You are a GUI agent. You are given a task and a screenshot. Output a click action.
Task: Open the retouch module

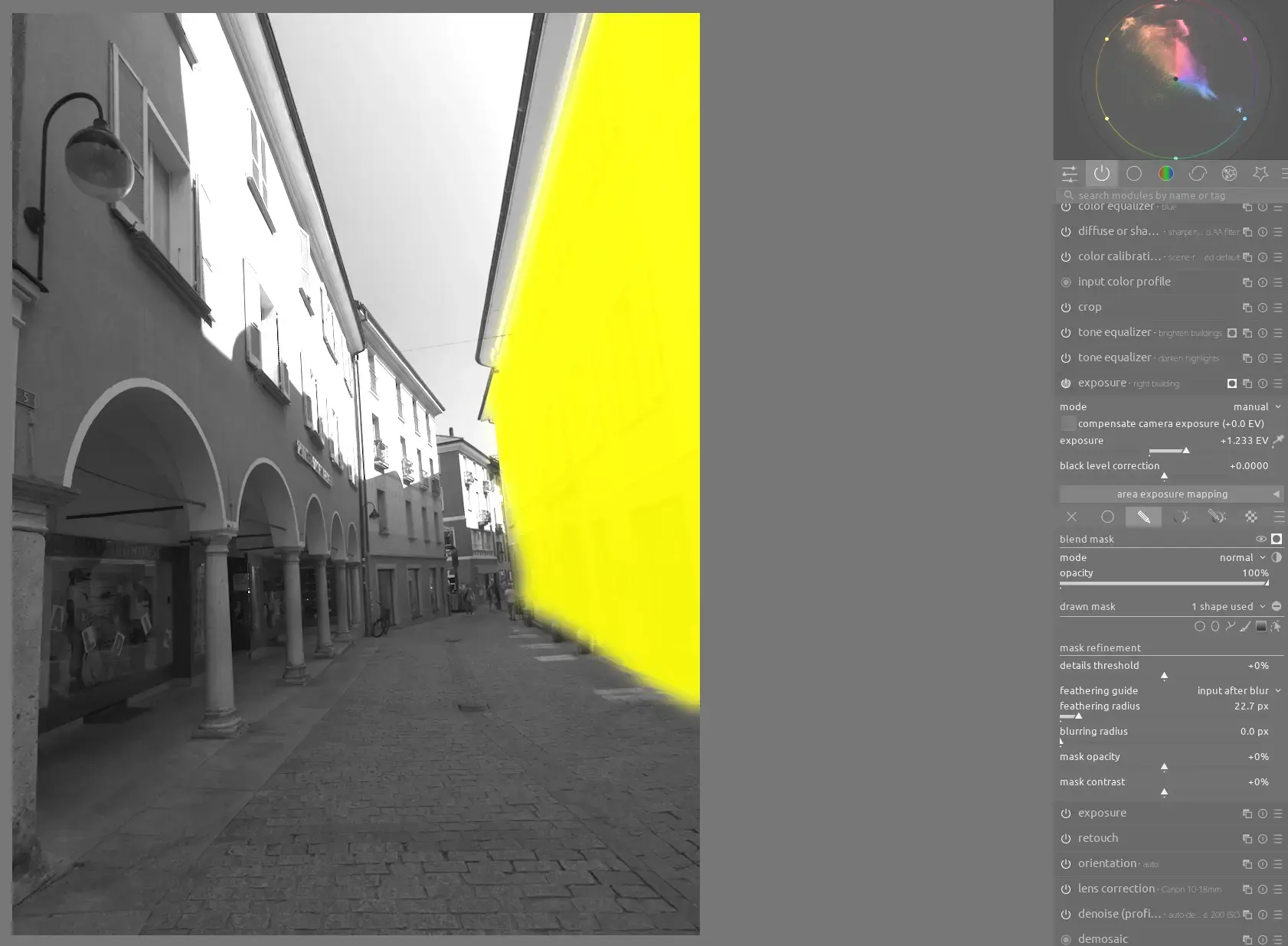pos(1098,838)
